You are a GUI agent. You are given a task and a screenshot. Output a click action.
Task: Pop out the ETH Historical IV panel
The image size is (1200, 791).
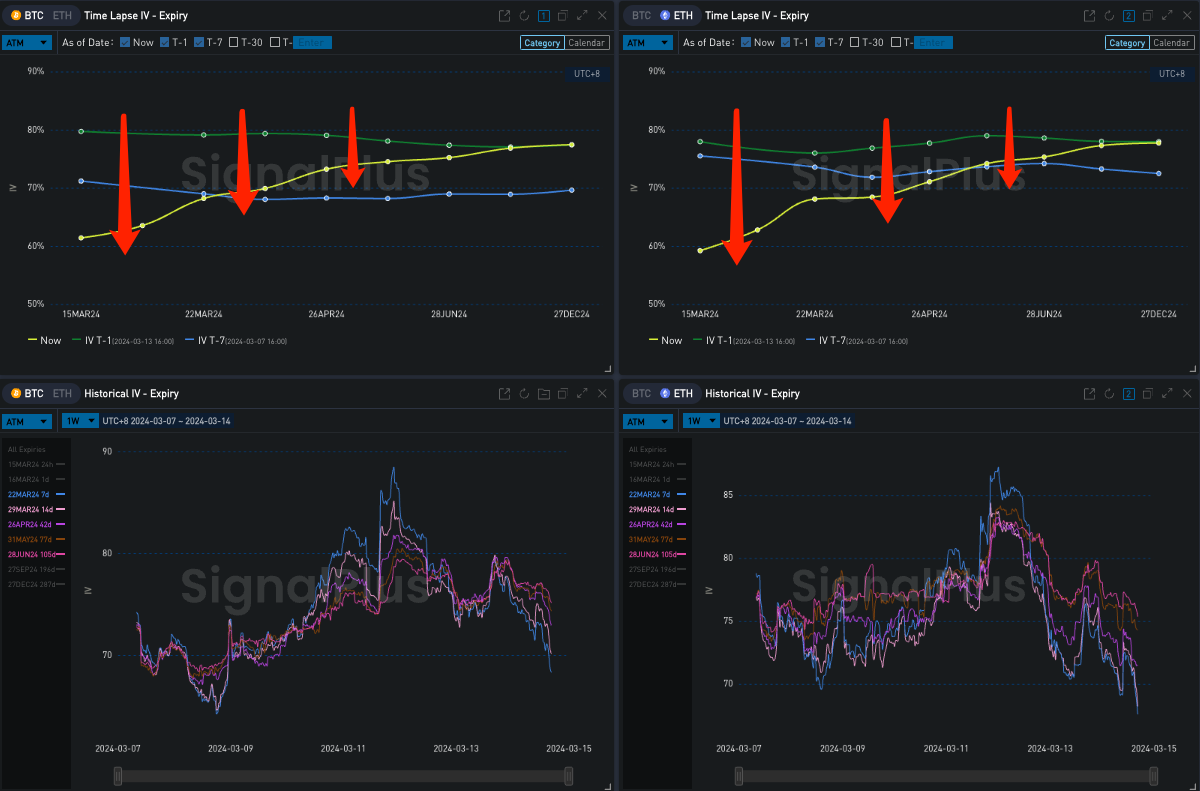coord(1091,394)
